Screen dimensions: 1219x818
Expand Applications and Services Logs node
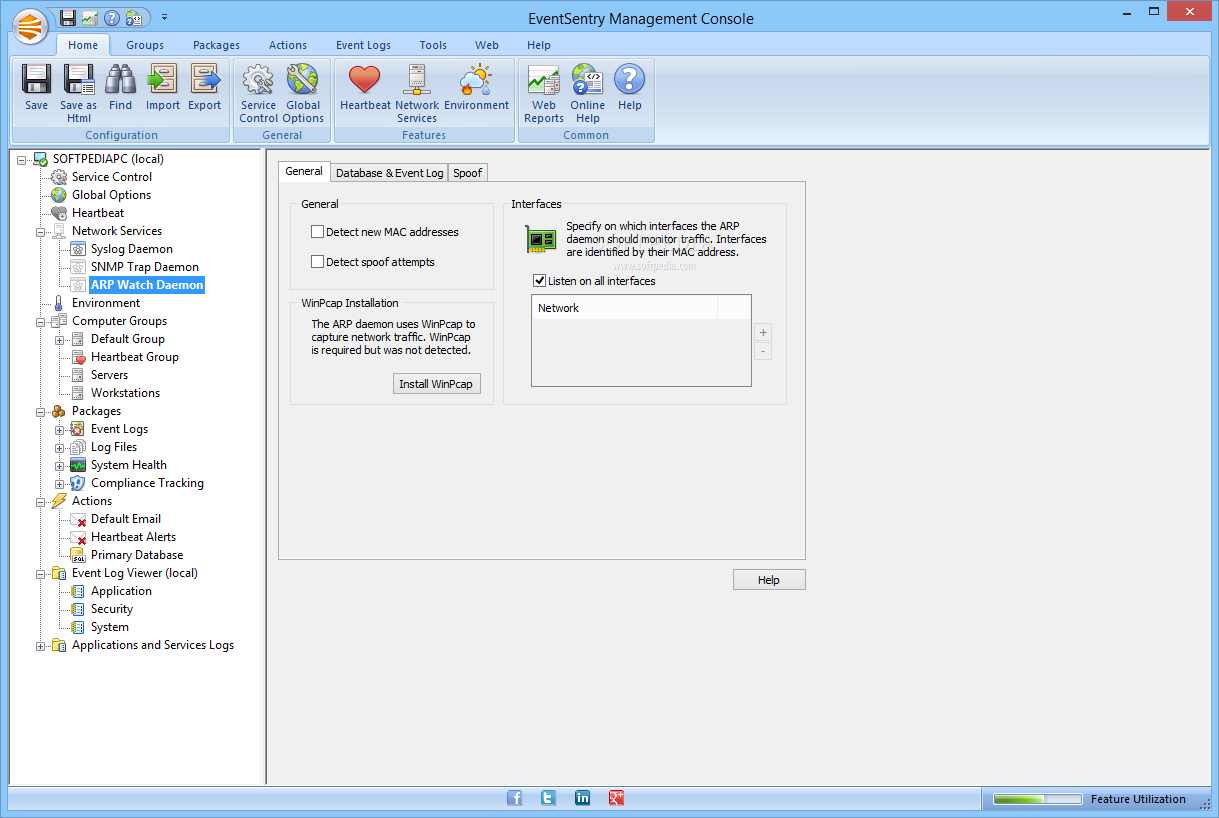tap(41, 645)
